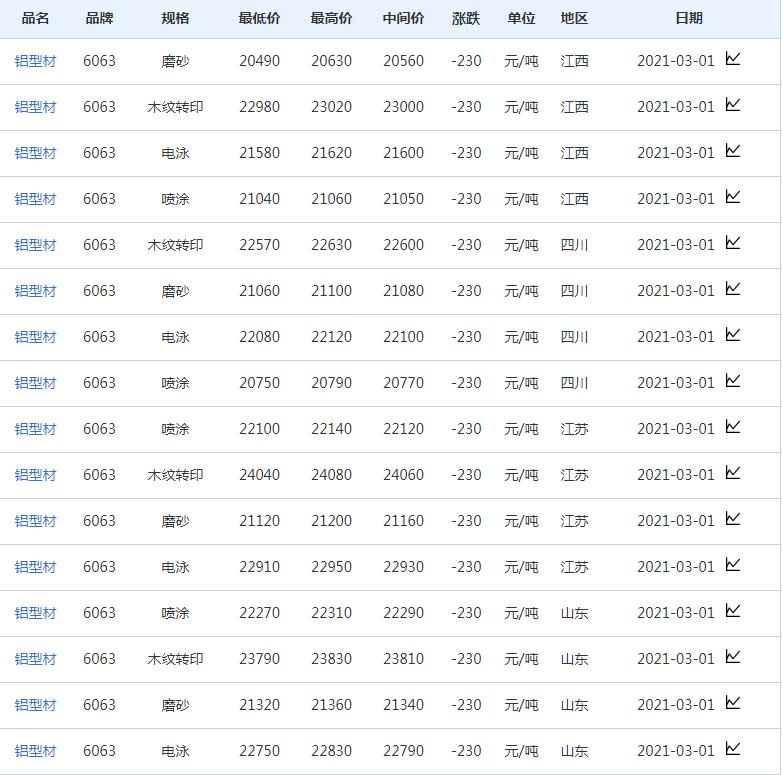Open 铝型材 link in 四川 木纹转印 row
The image size is (783, 775).
(35, 245)
